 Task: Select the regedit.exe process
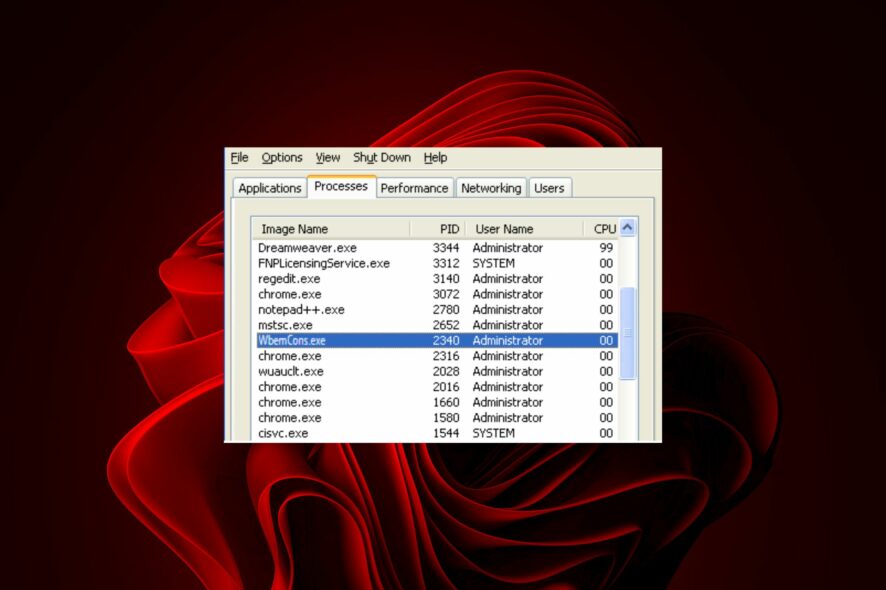coord(435,279)
